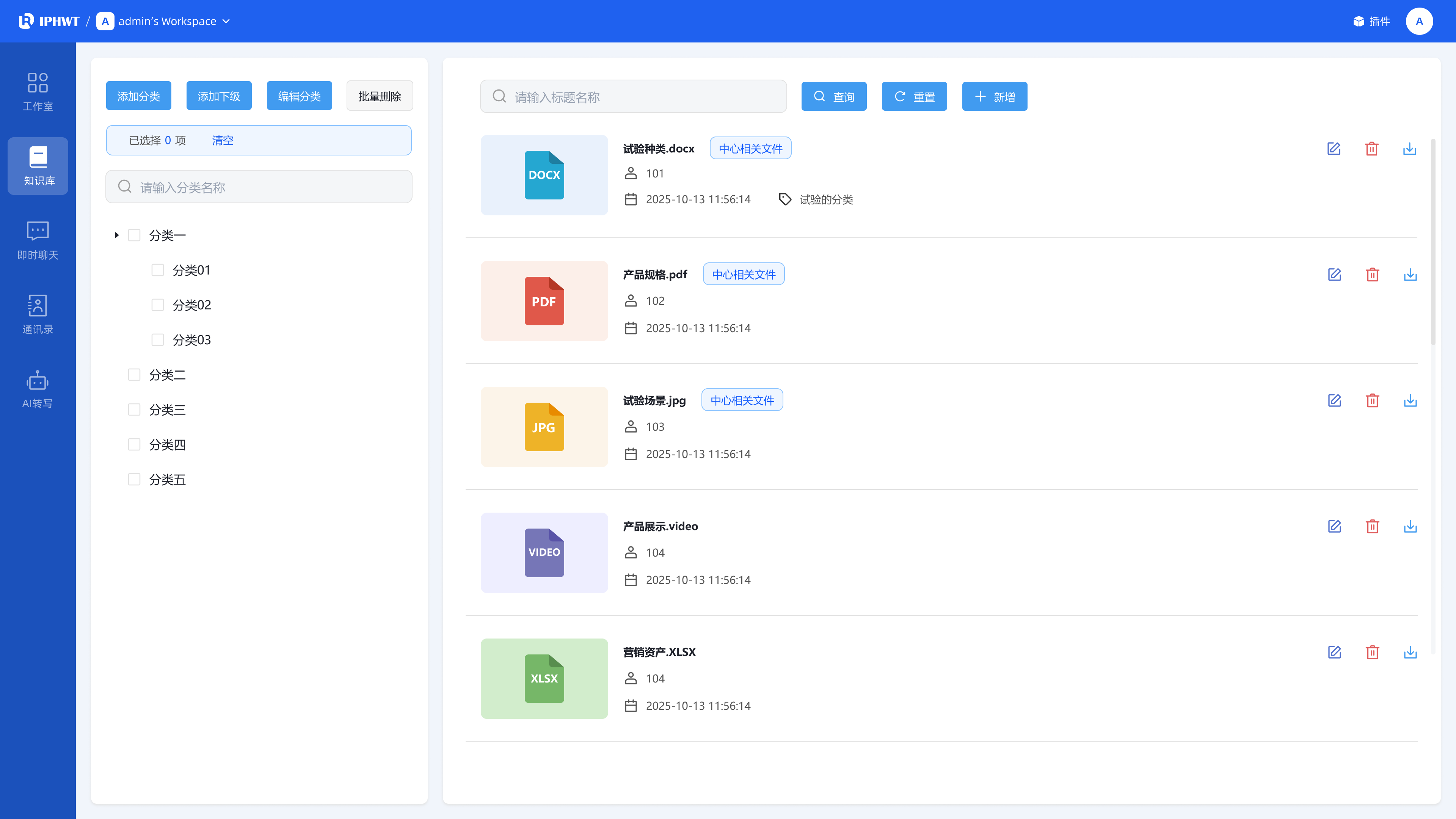The height and width of the screenshot is (819, 1456).
Task: Click the XLSX file type icon
Action: pos(544,679)
